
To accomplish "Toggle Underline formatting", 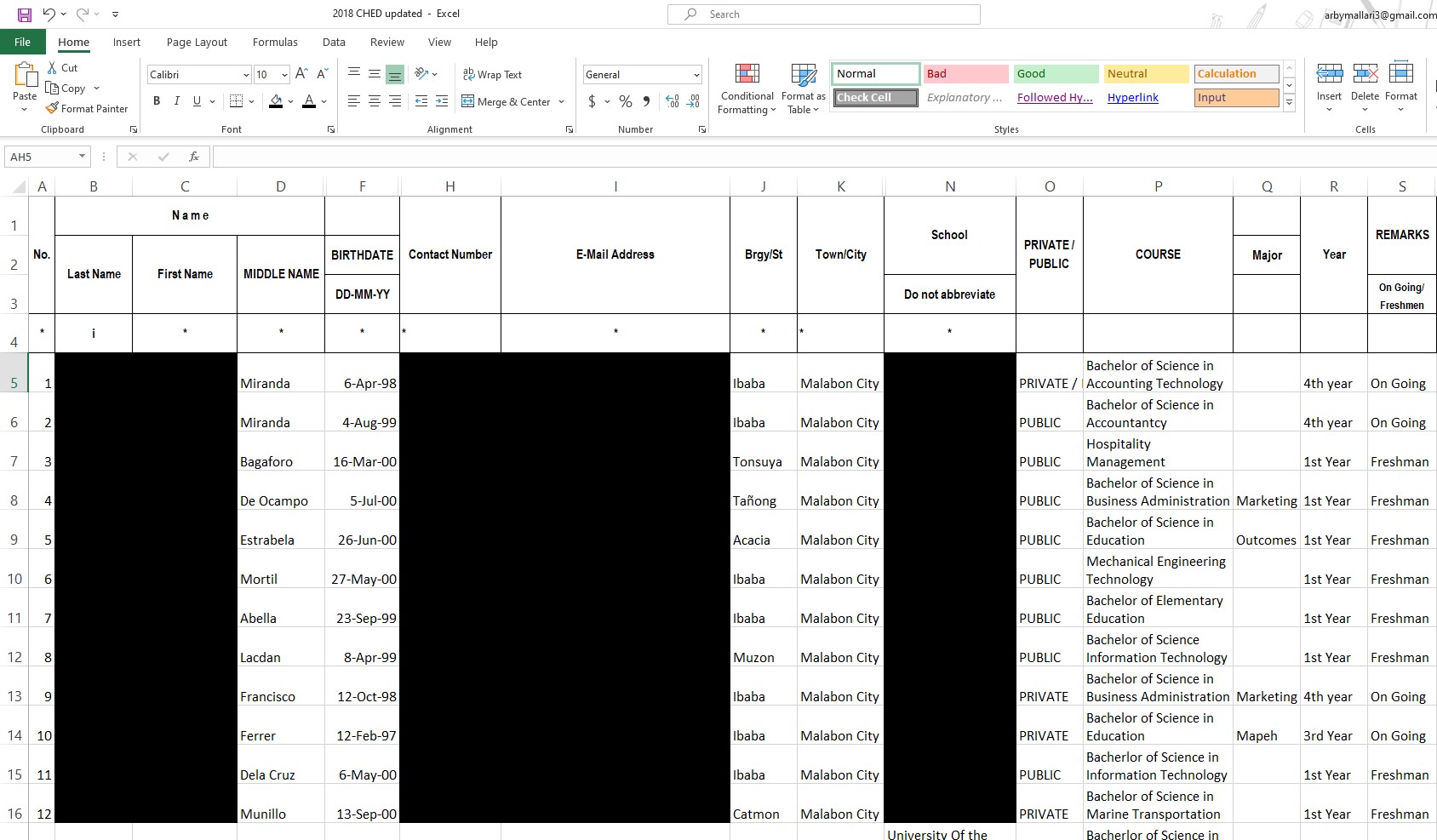I will [198, 101].
